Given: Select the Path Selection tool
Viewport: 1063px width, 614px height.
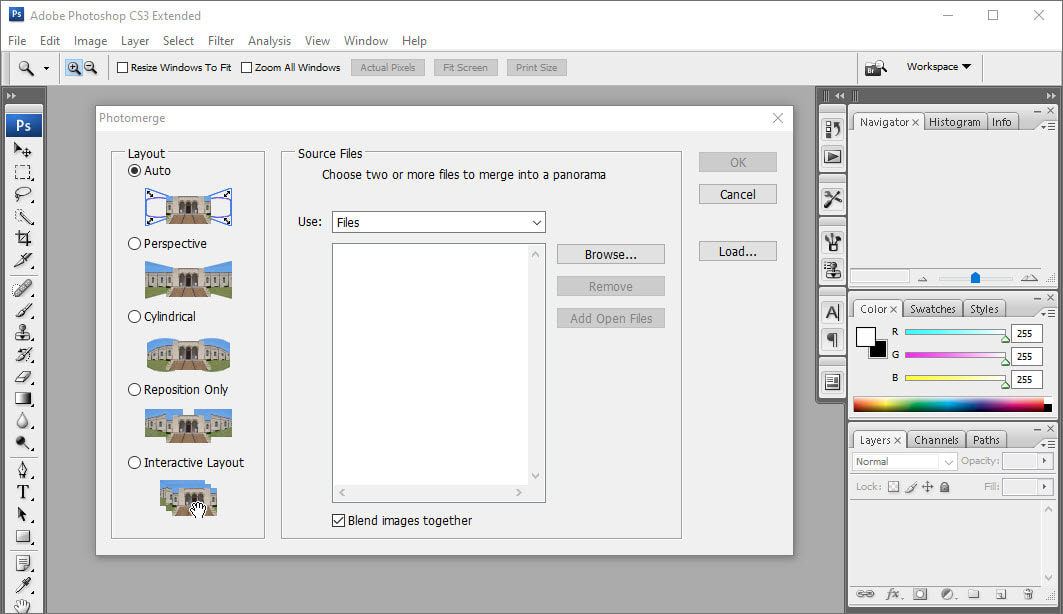Looking at the screenshot, I should click(x=23, y=514).
